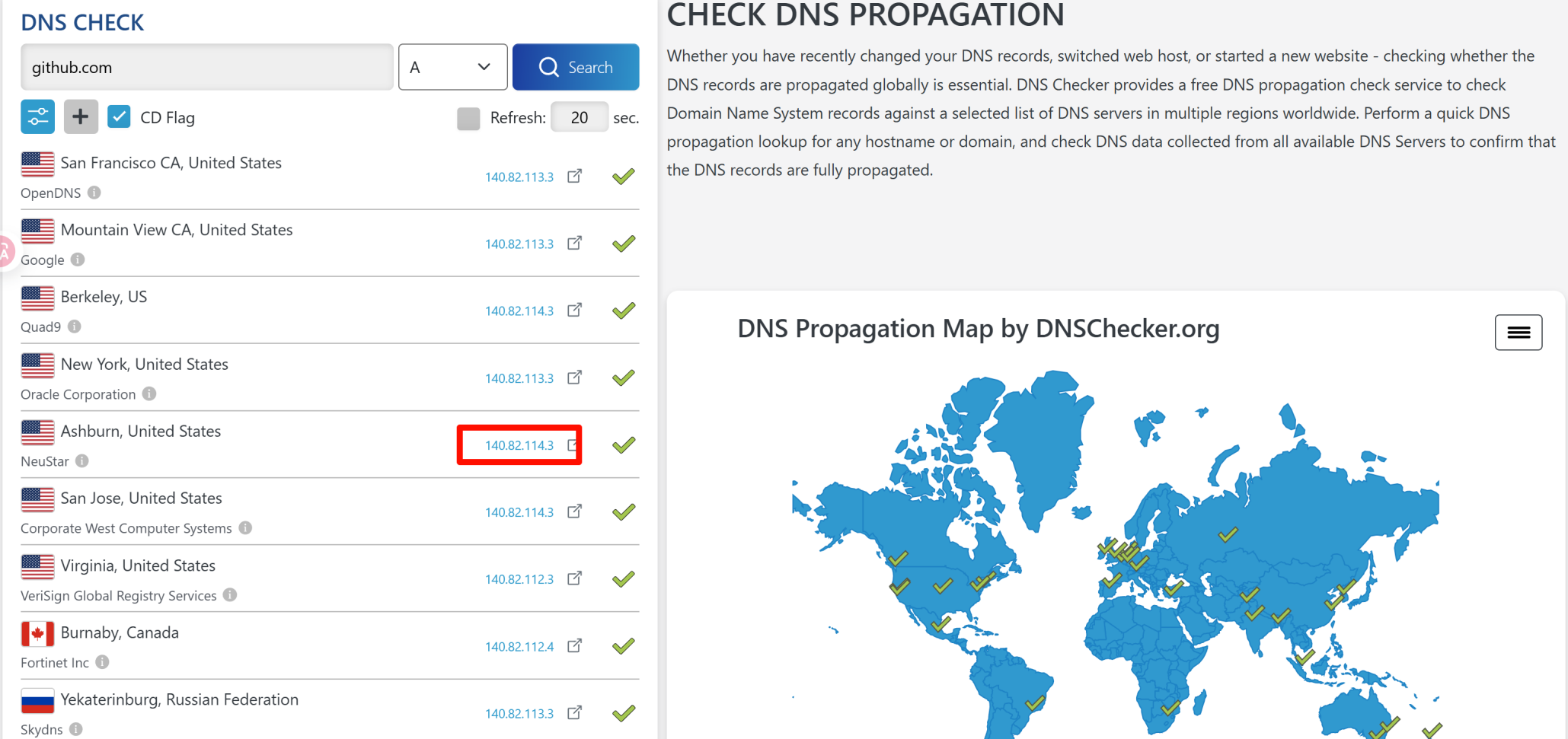Uncheck the CD Flag checkbox
This screenshot has width=1568, height=739.
point(119,117)
